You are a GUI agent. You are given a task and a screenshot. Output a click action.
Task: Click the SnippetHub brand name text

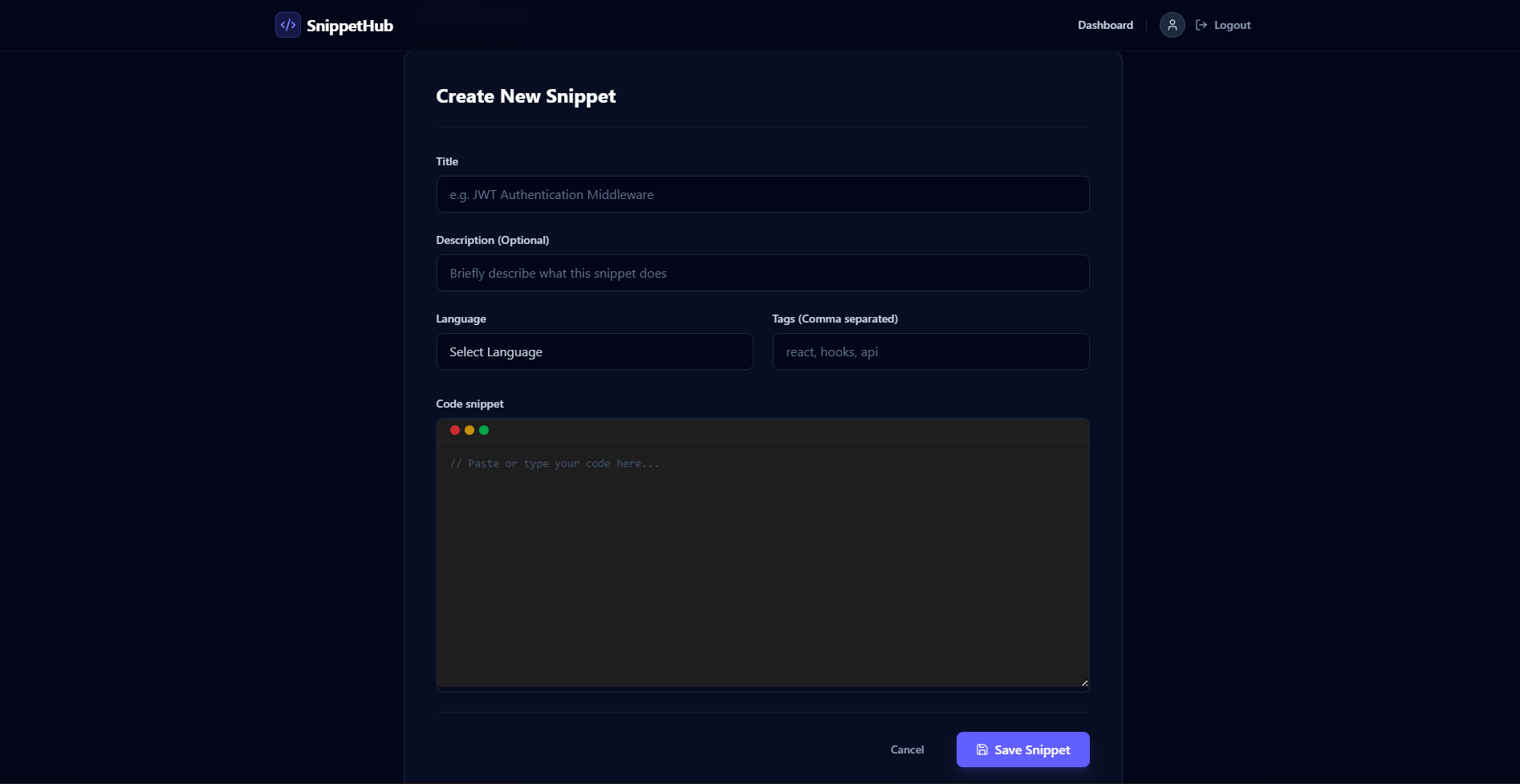tap(350, 26)
